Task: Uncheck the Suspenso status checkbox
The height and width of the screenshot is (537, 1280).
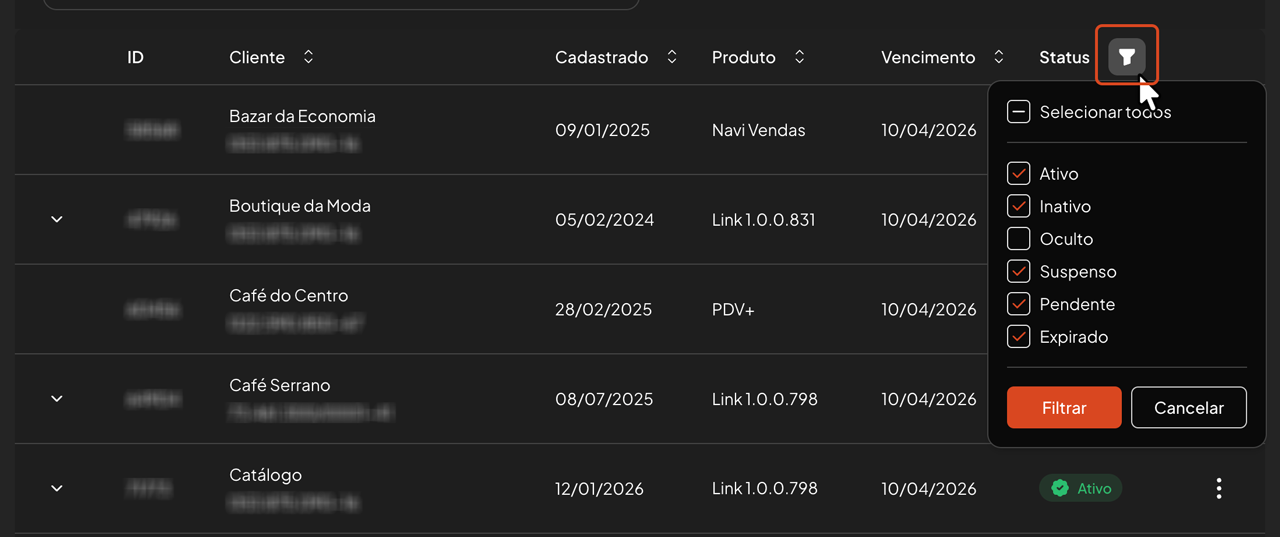Action: click(x=1018, y=272)
